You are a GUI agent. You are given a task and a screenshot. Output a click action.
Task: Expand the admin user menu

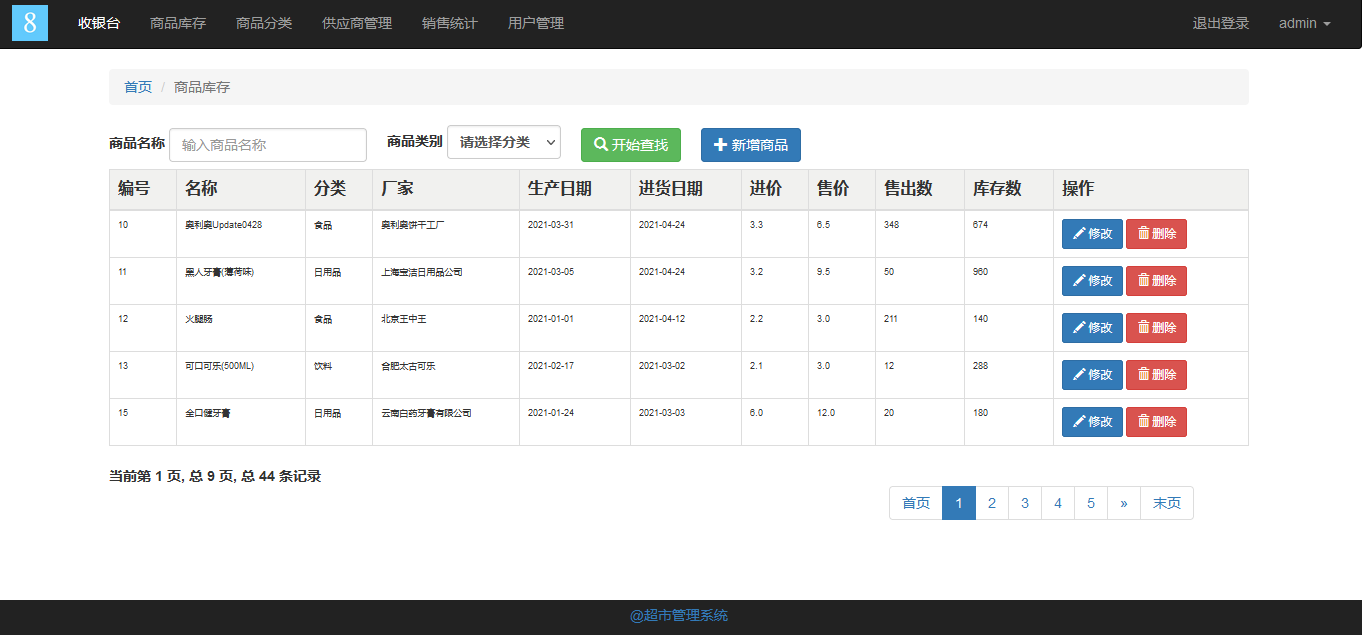pos(1304,23)
